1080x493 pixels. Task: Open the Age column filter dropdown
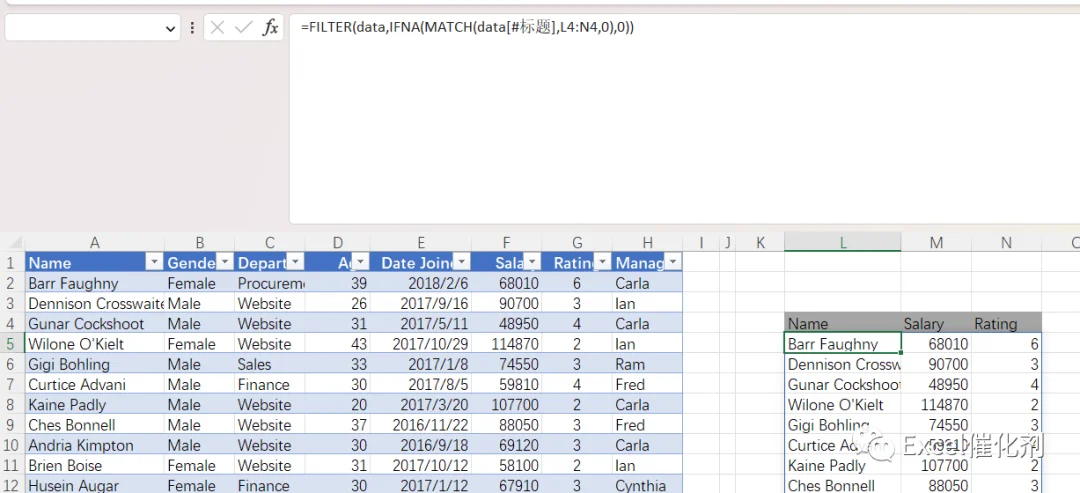tap(361, 262)
